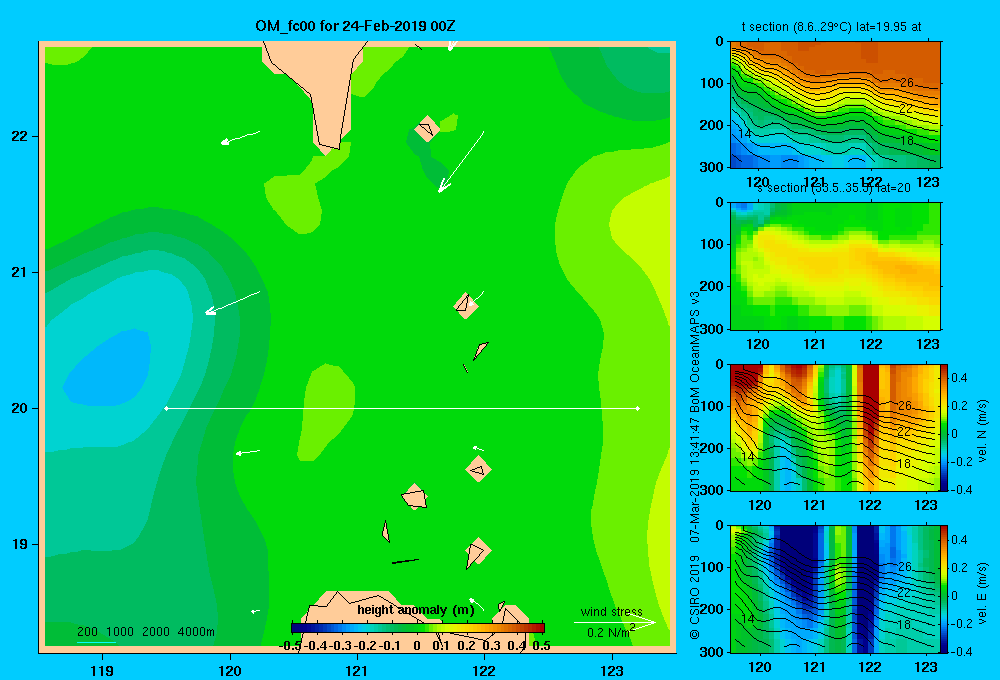1000x680 pixels.
Task: Click longitude label 119 on the main map
Action: 102,670
